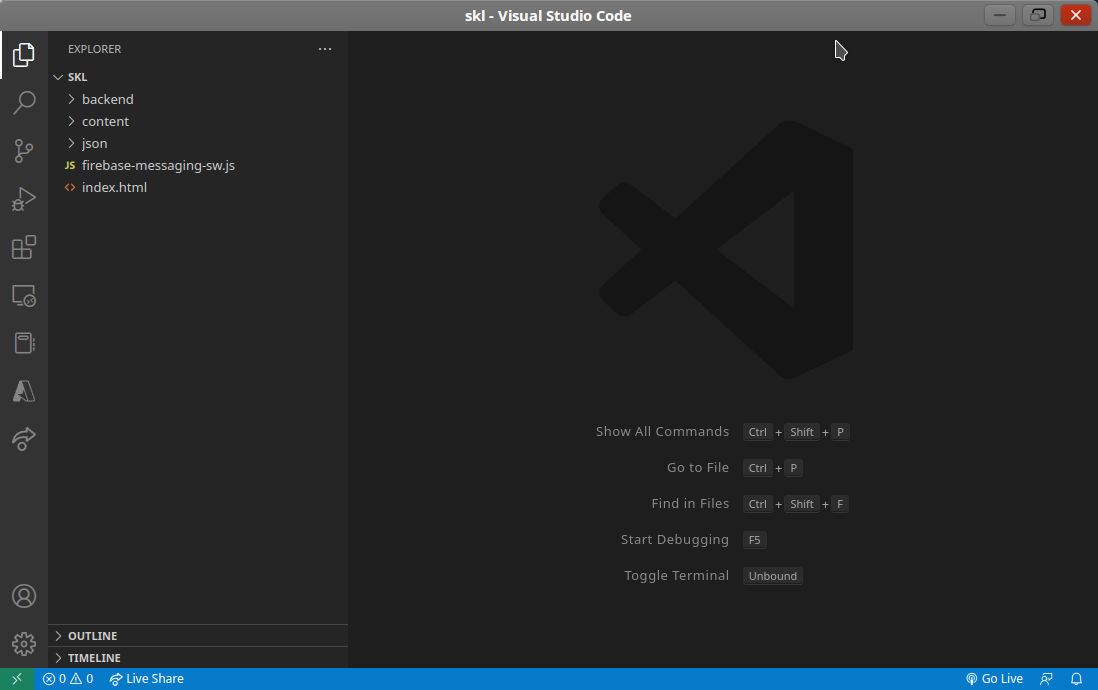Open the Source Control view
The width and height of the screenshot is (1098, 690).
(x=24, y=151)
